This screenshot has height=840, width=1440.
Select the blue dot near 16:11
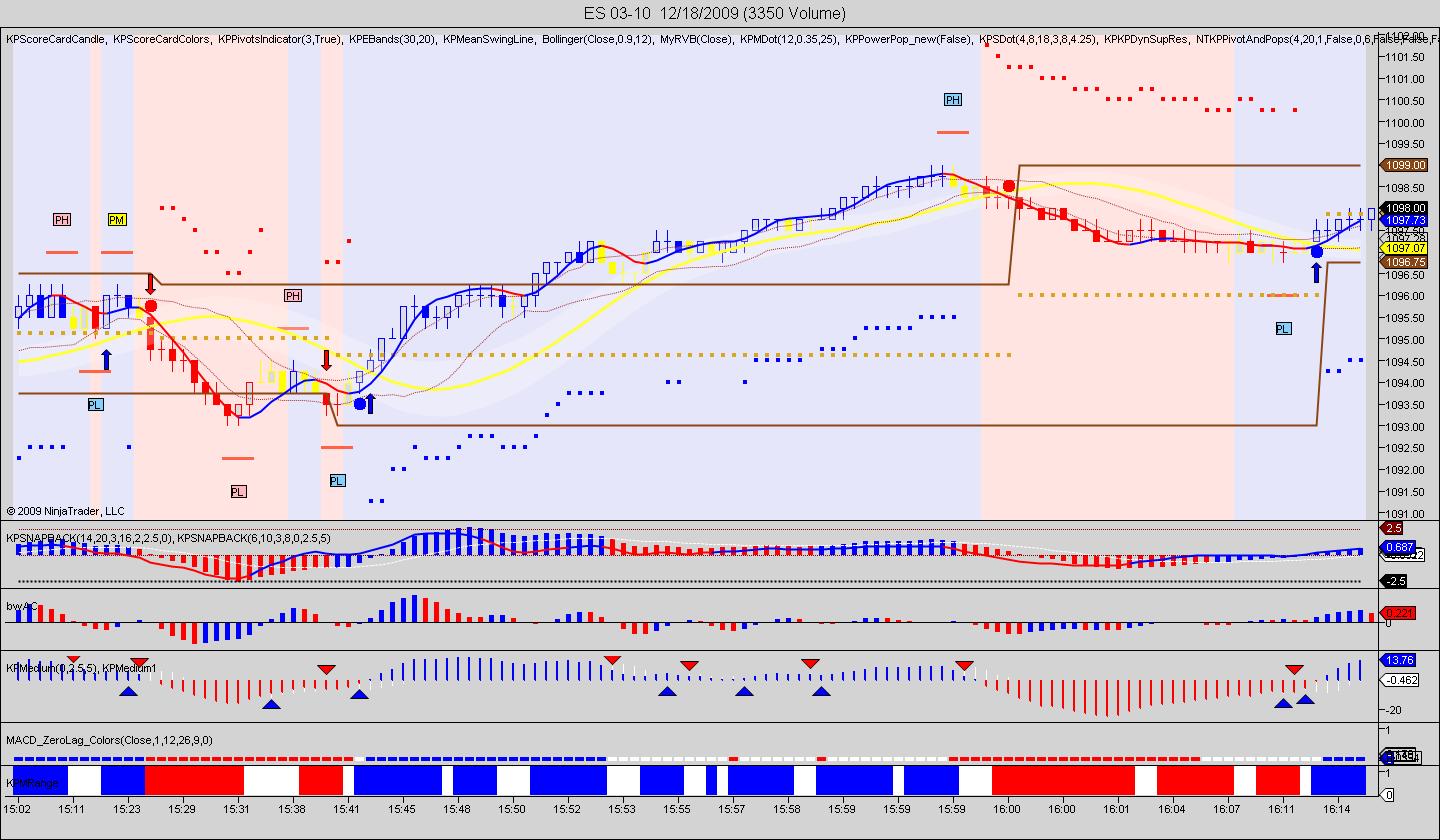1317,252
